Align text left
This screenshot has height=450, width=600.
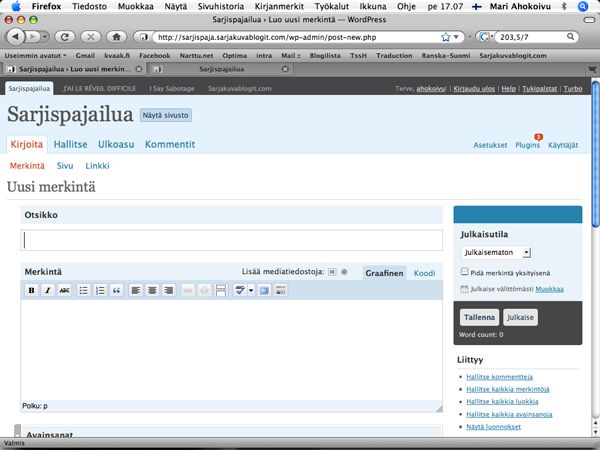point(135,290)
